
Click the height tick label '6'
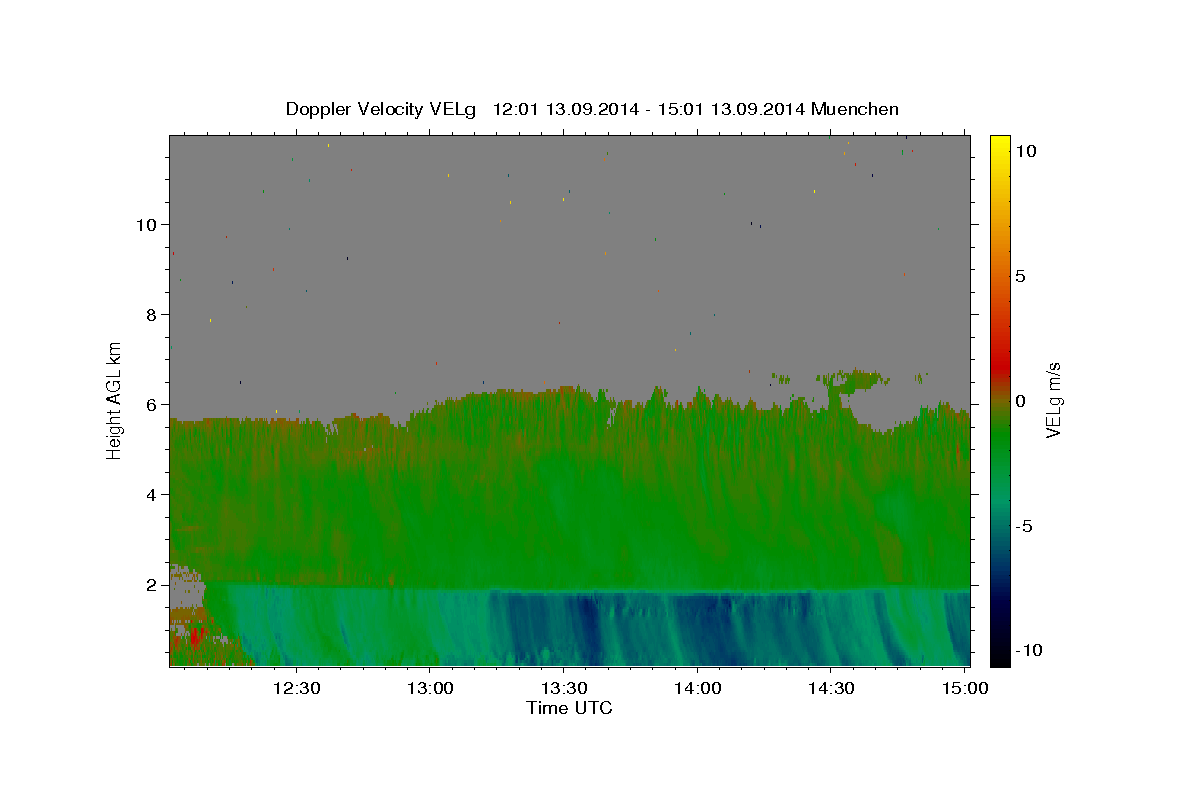152,404
